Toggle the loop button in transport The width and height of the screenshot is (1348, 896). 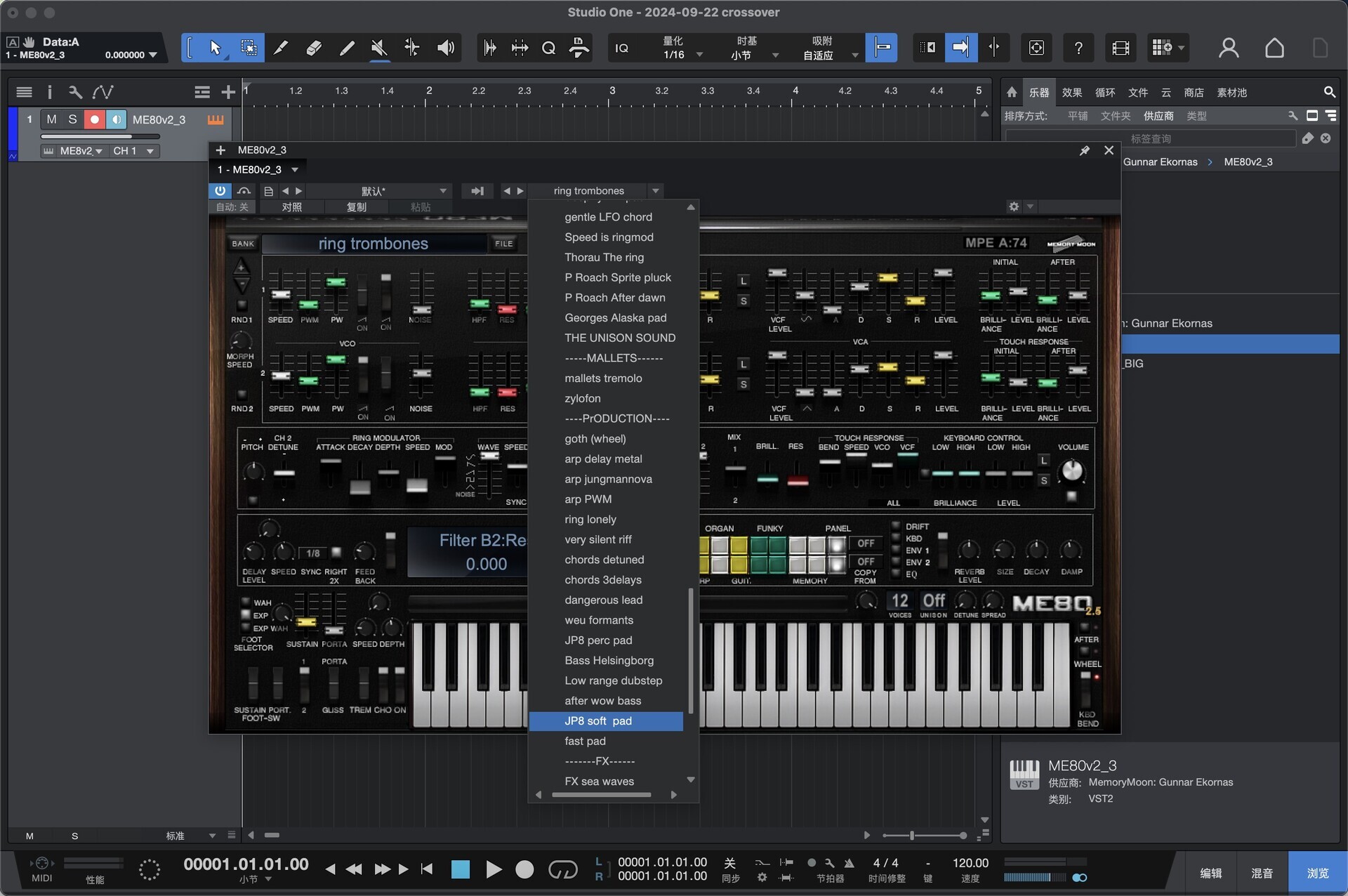(562, 870)
